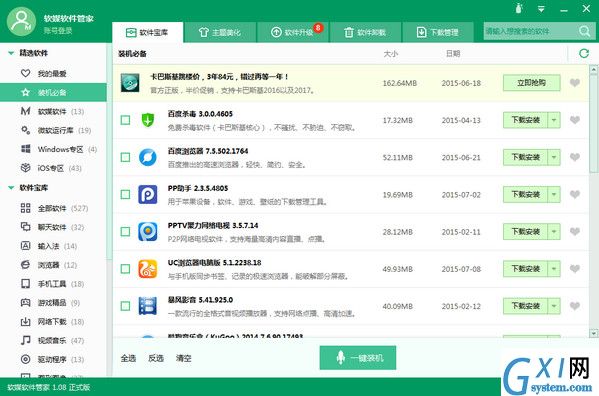This screenshot has width=599, height=396.
Task: Expand UC浏览器 download options arrow
Action: [x=554, y=269]
